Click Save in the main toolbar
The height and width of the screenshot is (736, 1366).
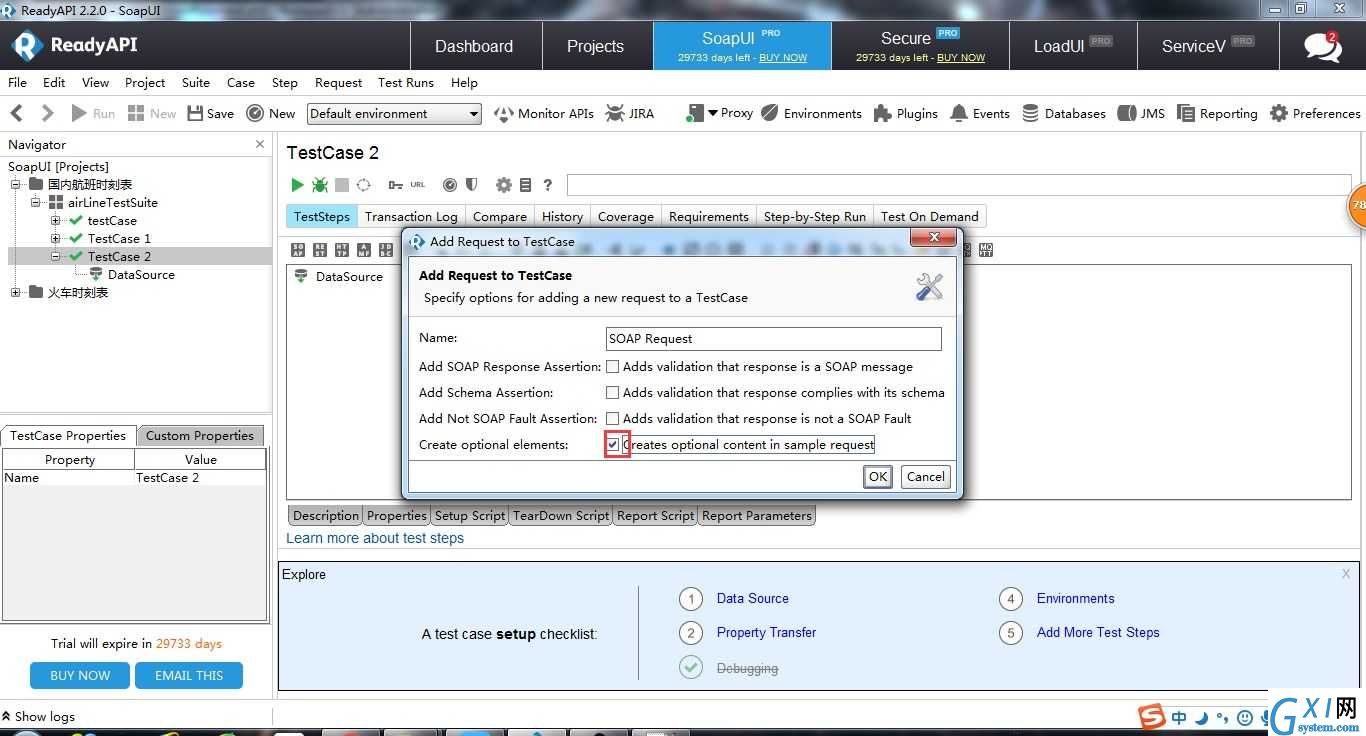pos(211,113)
